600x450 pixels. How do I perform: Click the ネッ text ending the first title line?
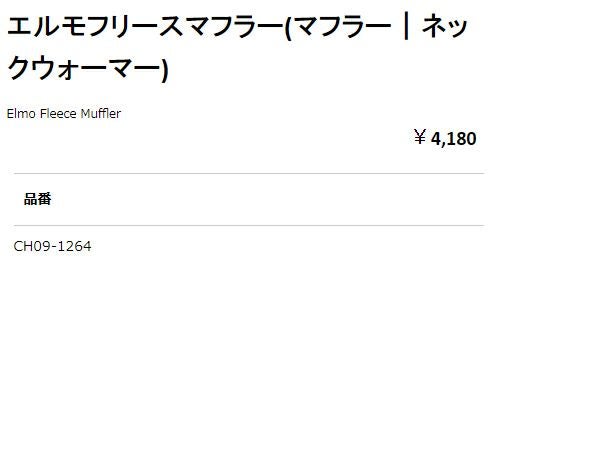(x=446, y=27)
